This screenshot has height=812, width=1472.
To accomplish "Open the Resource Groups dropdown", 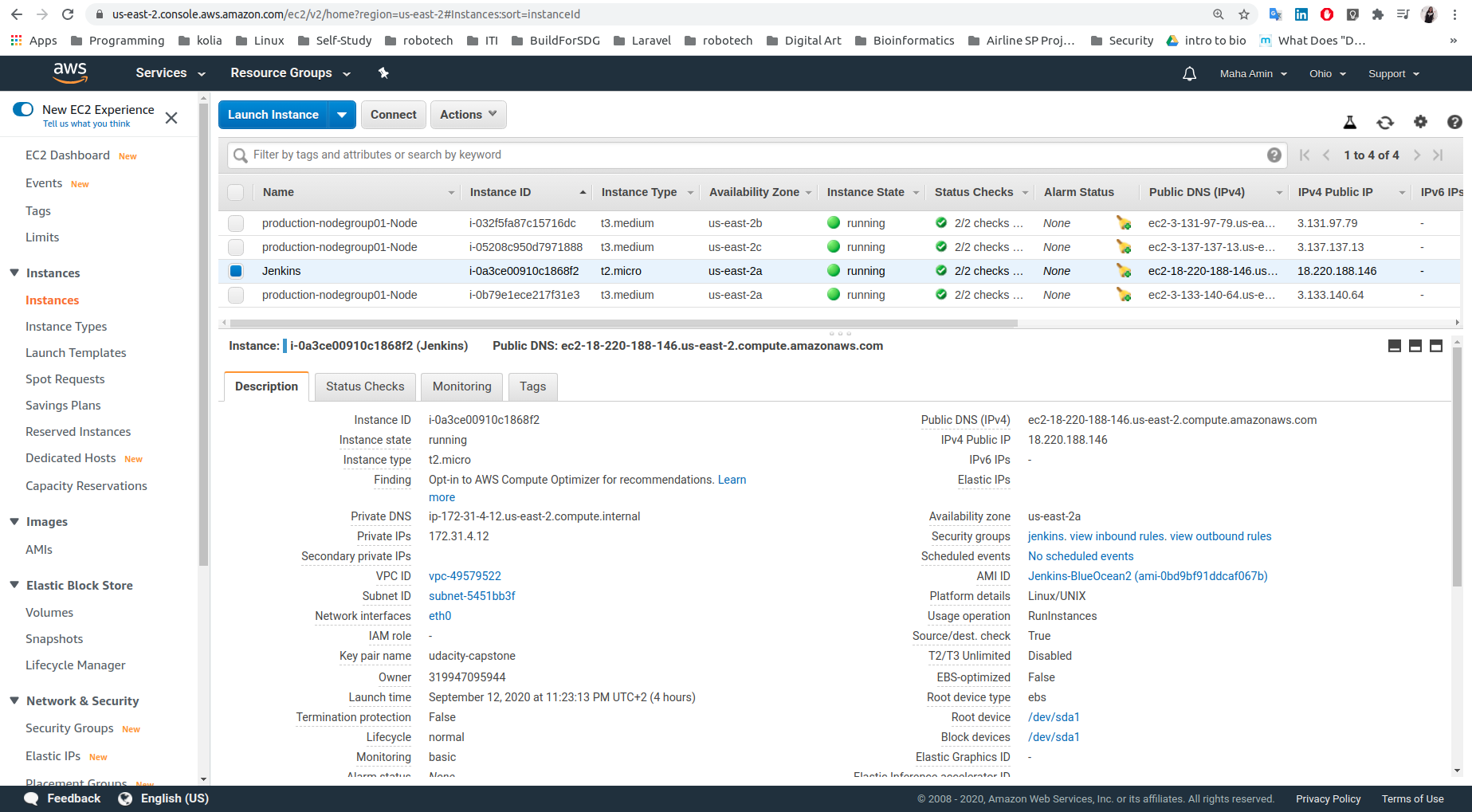I will pos(291,73).
